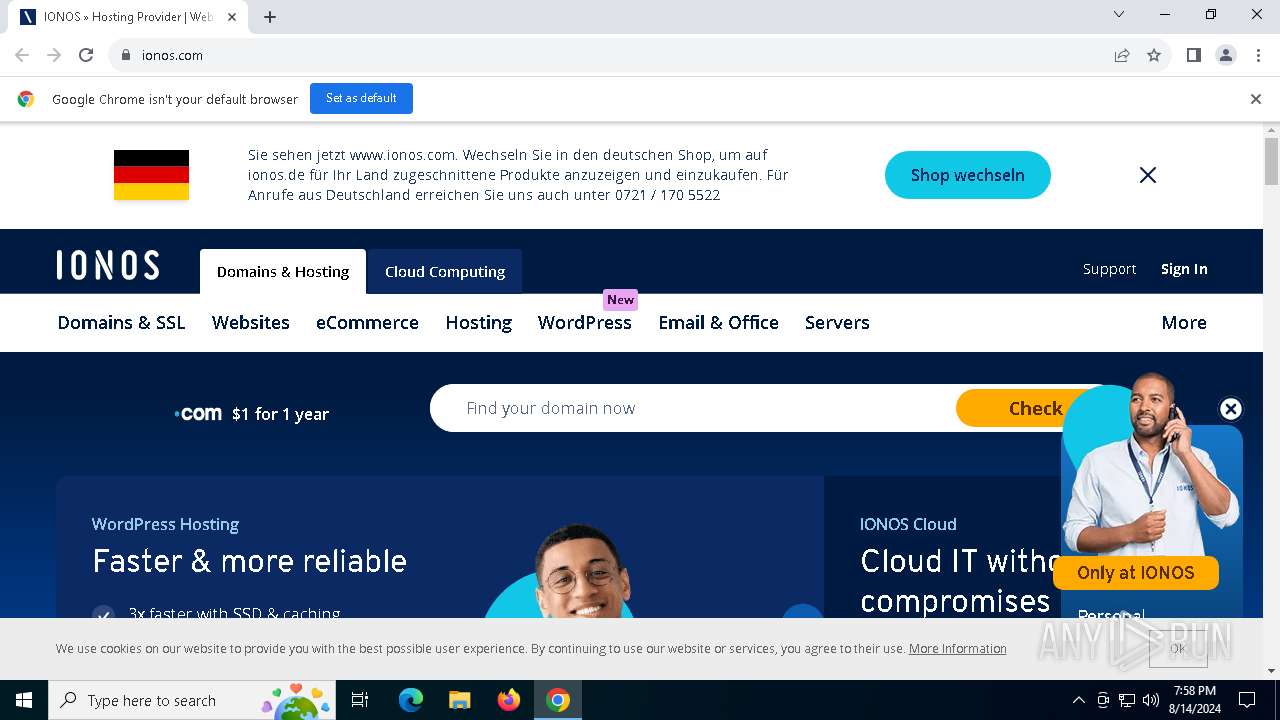Open the Websites menu
This screenshot has width=1280, height=720.
[251, 323]
